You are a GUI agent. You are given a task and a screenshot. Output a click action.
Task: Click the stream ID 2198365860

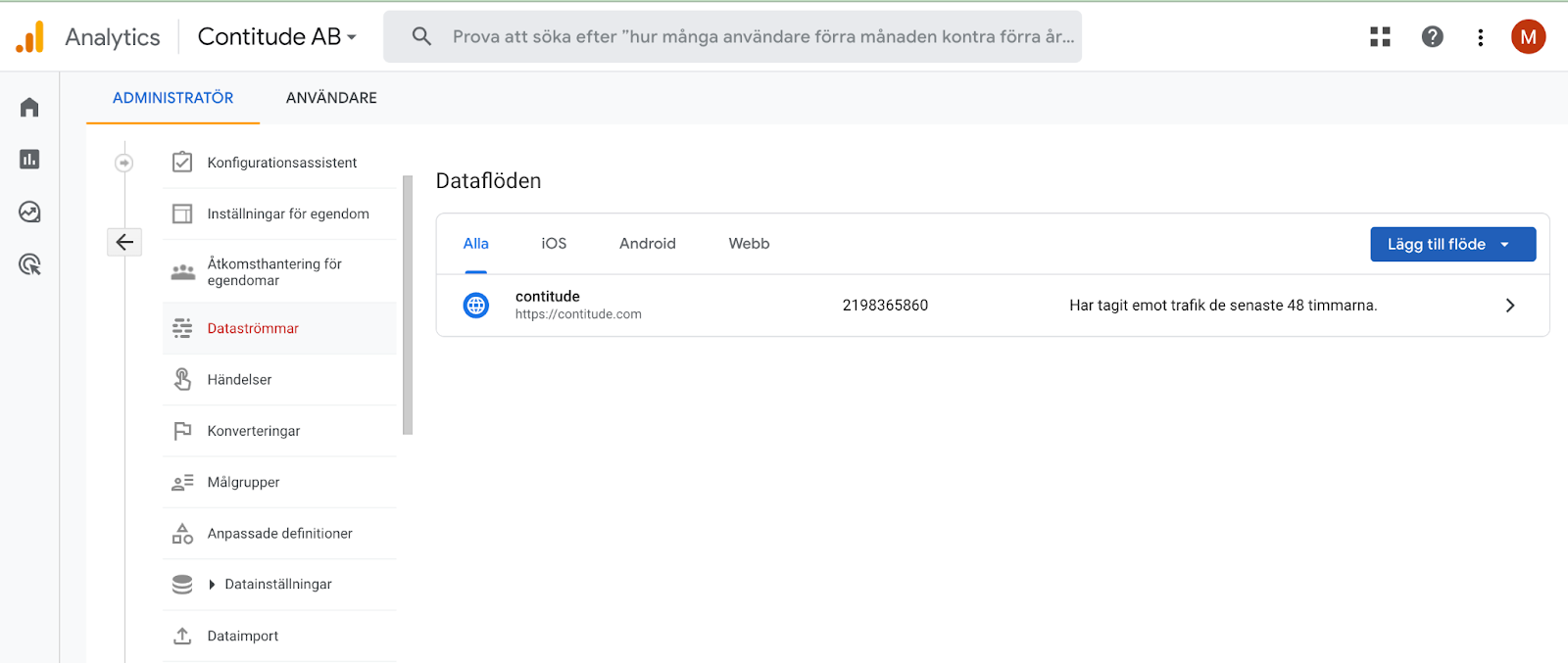pyautogui.click(x=885, y=306)
